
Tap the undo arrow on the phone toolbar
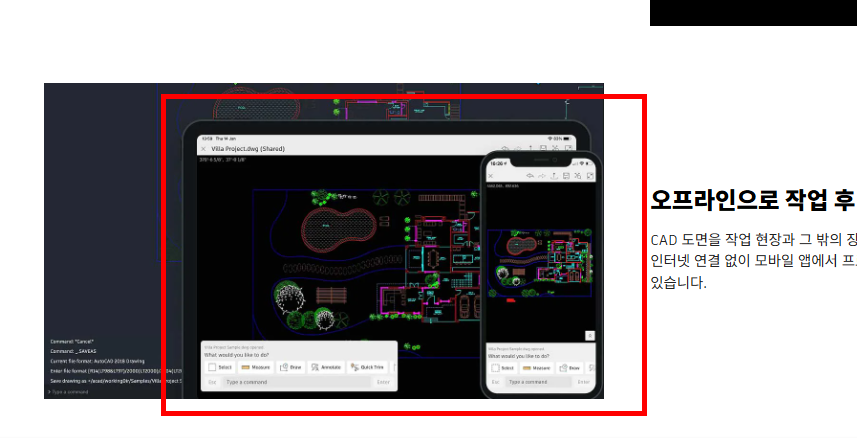pos(530,176)
